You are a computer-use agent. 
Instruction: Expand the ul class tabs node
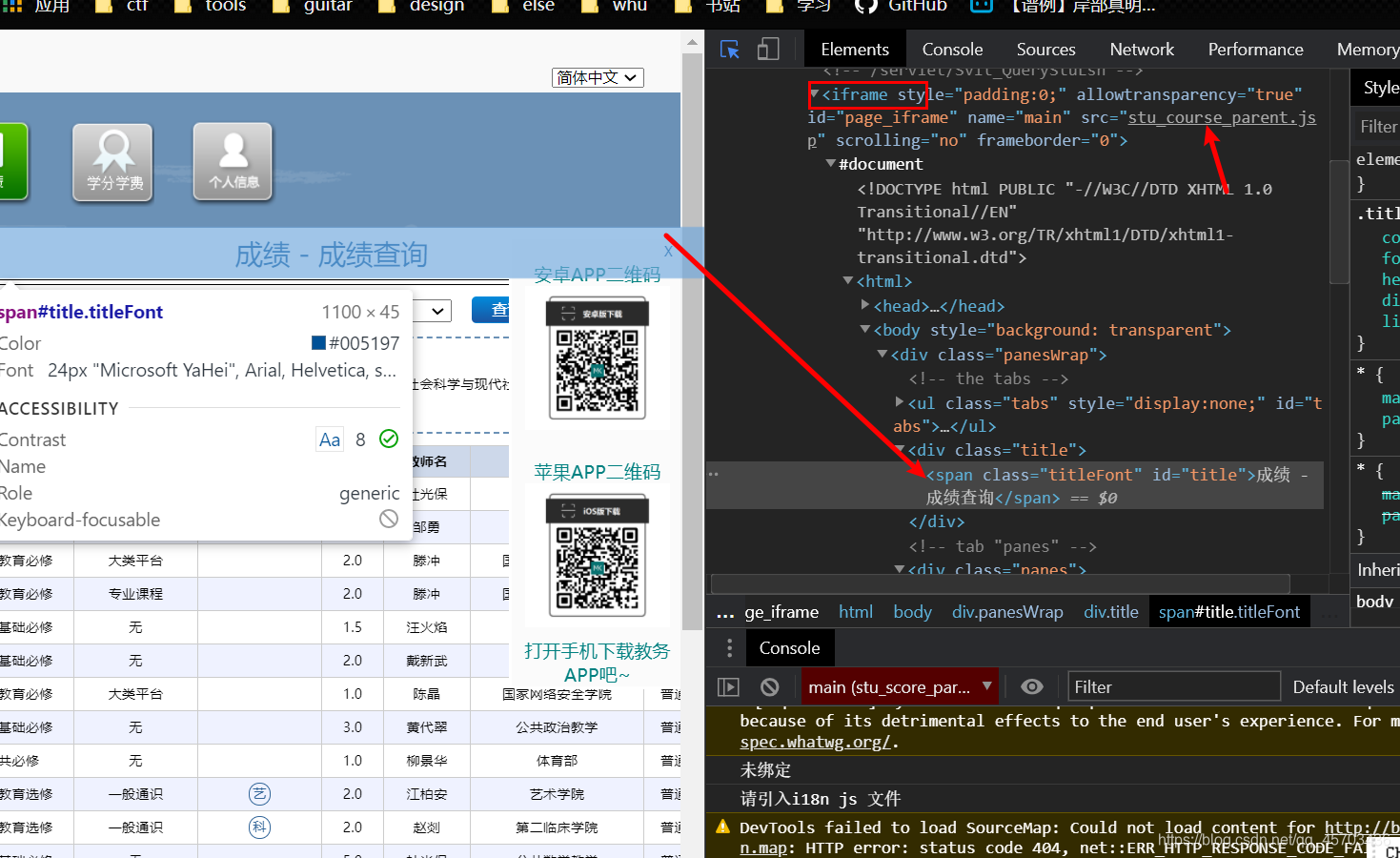click(x=900, y=402)
